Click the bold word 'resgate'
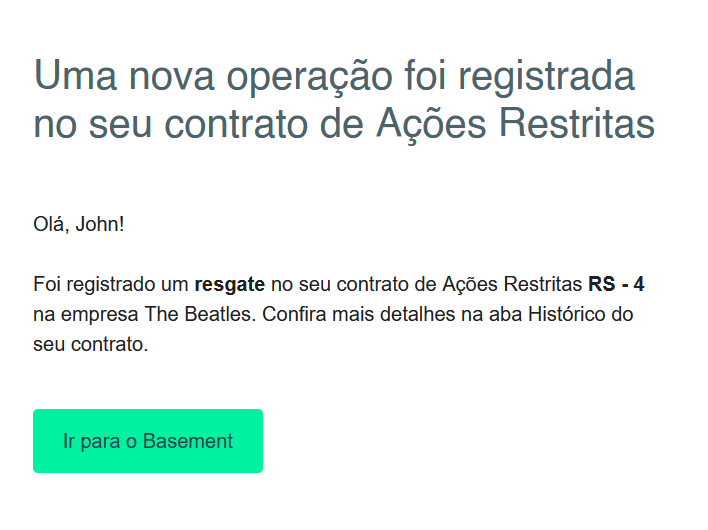Screen dimensions: 708x530 pyautogui.click(x=229, y=285)
